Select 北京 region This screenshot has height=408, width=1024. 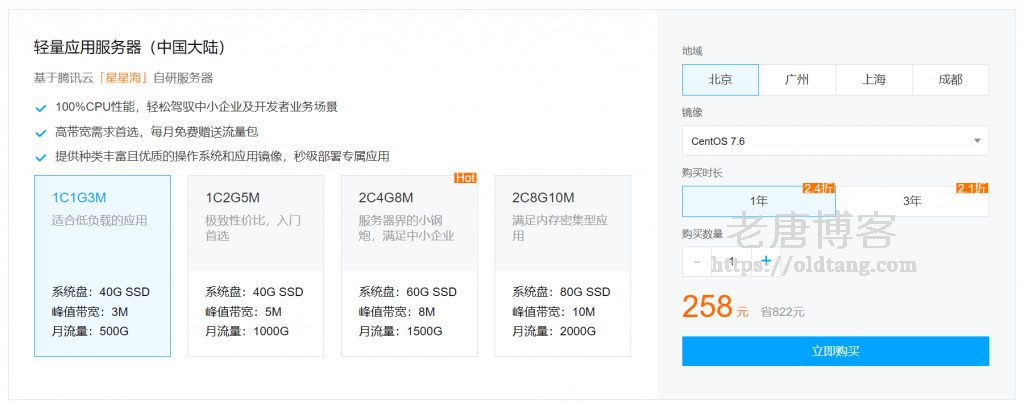[x=720, y=80]
